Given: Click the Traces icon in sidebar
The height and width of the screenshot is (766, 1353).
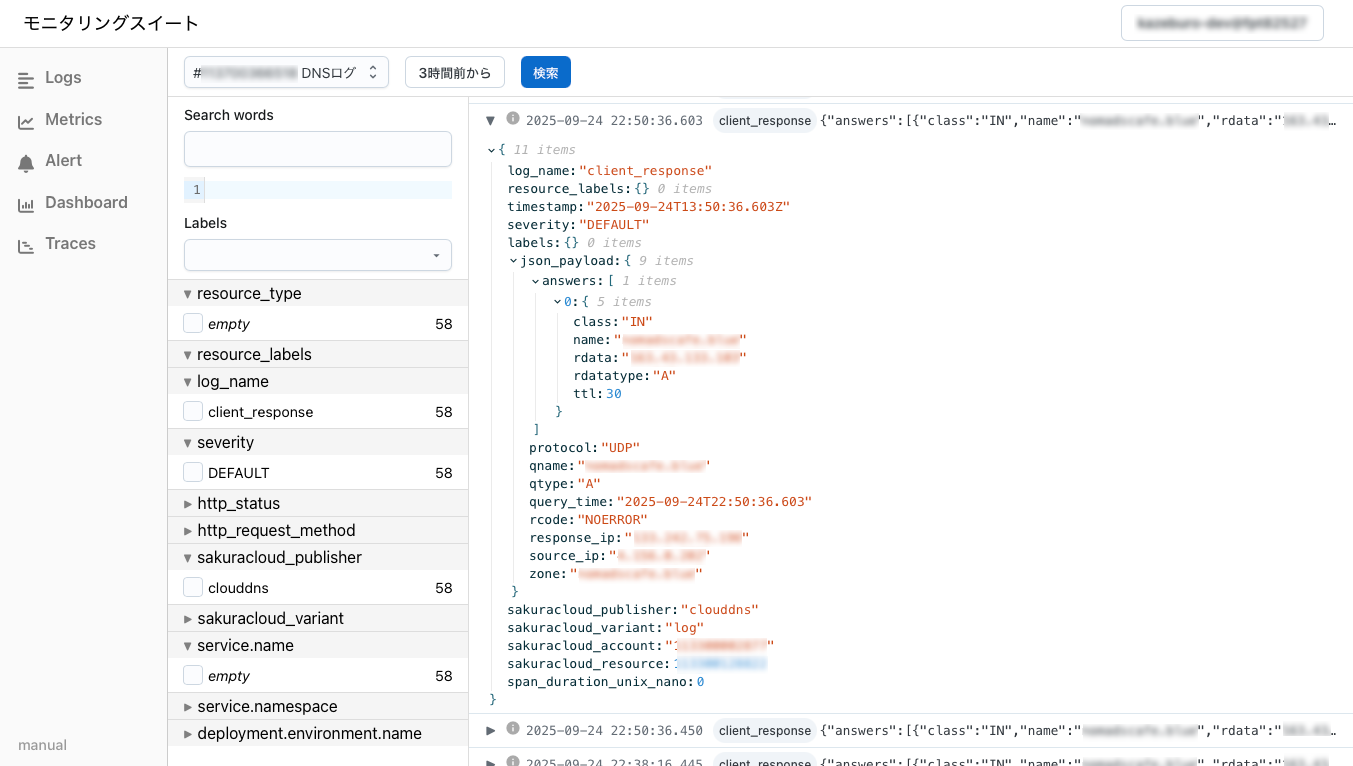Looking at the screenshot, I should [26, 245].
